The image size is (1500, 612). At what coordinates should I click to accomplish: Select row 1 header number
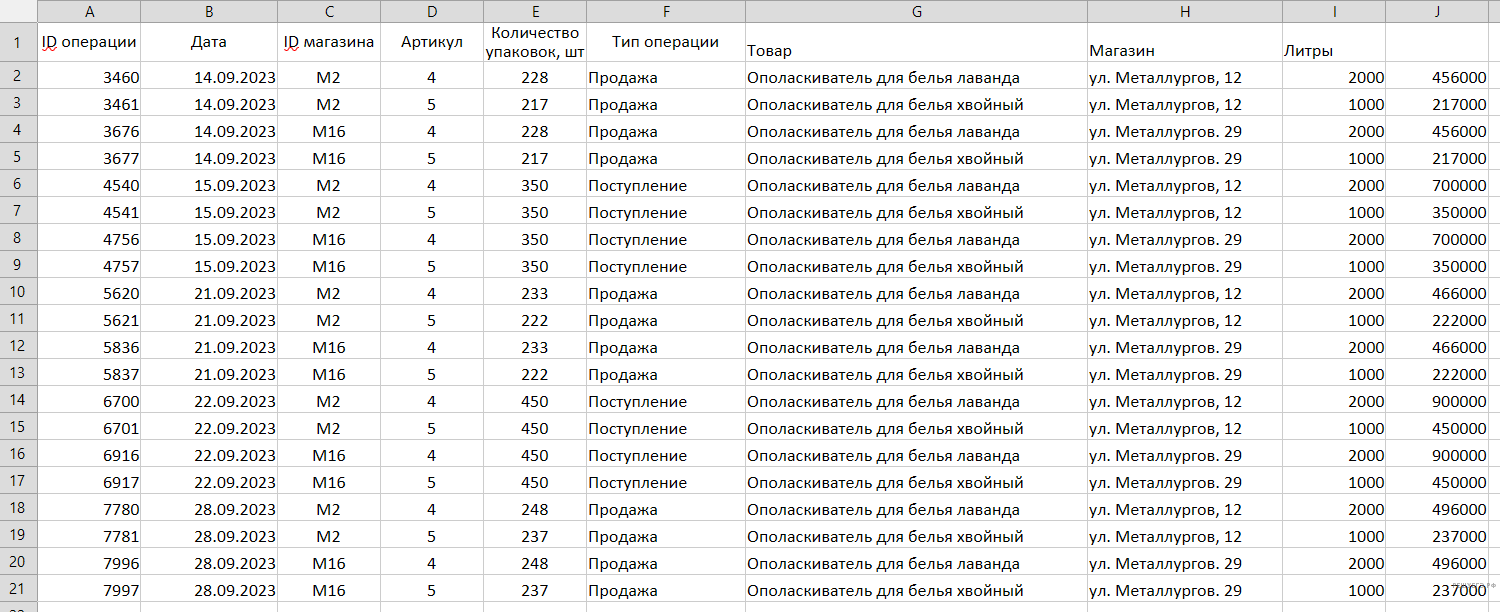click(19, 43)
